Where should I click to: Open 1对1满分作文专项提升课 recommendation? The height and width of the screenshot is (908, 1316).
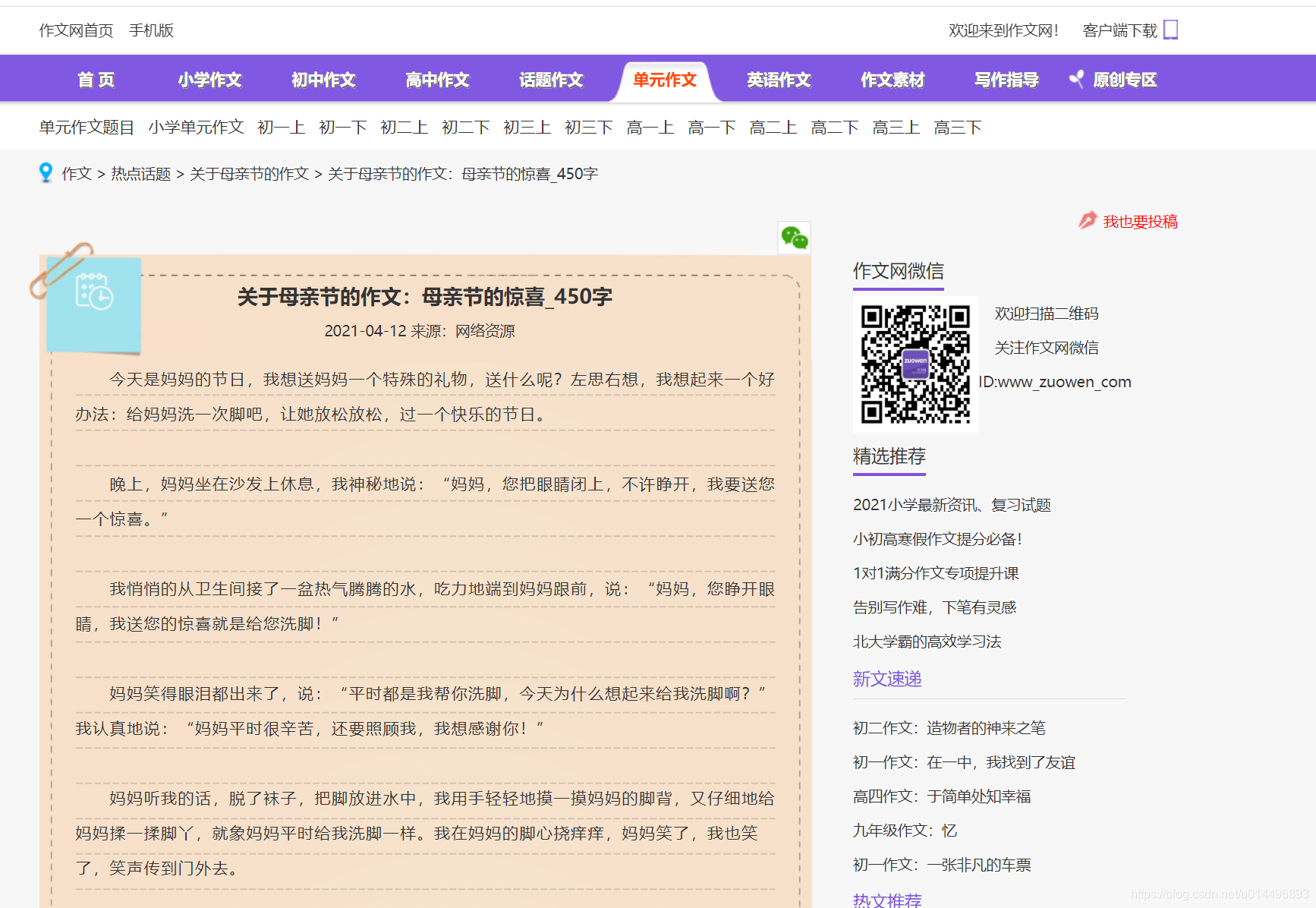936,573
